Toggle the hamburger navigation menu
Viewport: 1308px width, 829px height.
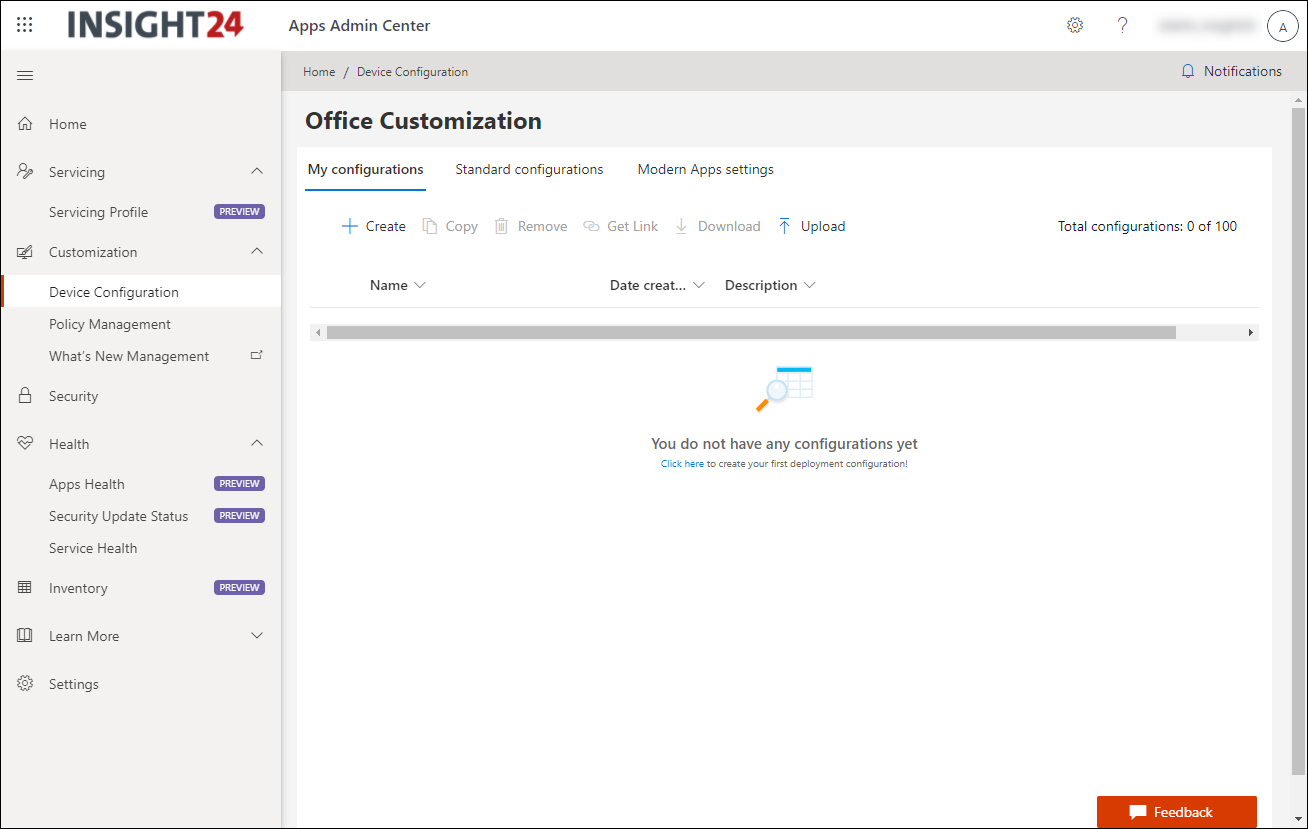pyautogui.click(x=25, y=75)
